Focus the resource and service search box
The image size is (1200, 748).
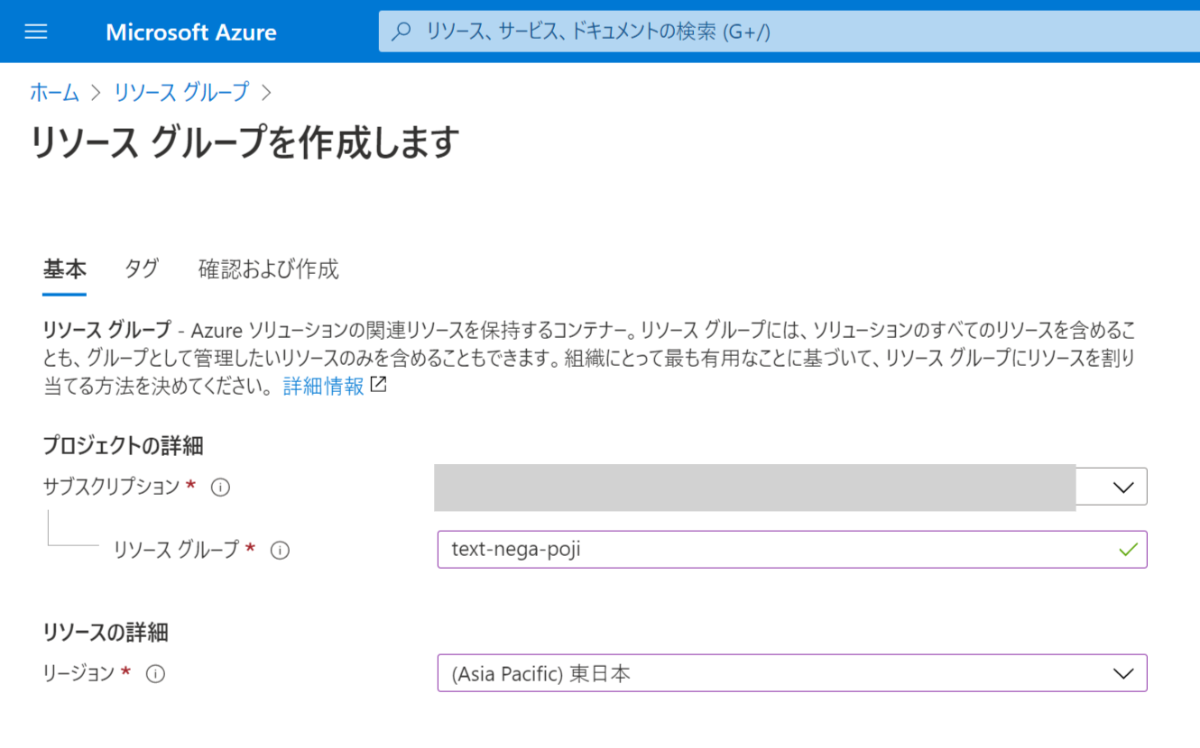(789, 31)
